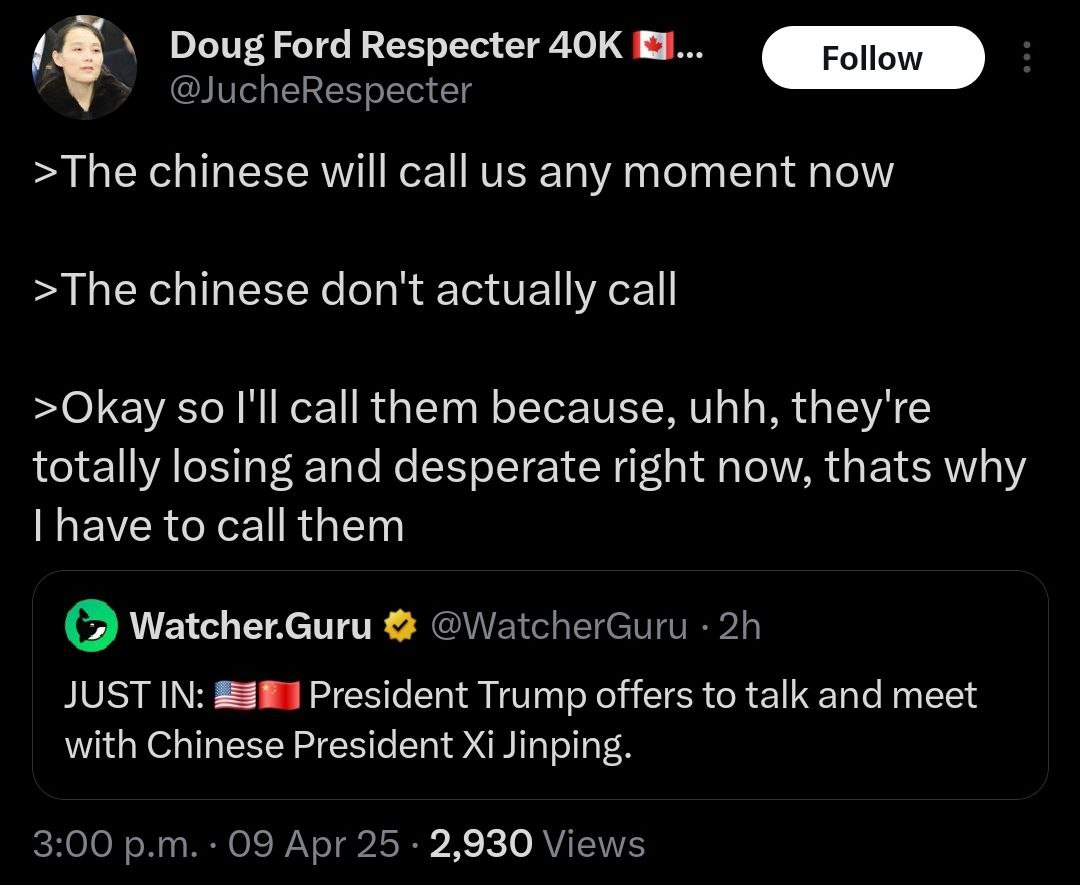
Task: Open the Watcher.Guru account name
Action: tap(251, 626)
